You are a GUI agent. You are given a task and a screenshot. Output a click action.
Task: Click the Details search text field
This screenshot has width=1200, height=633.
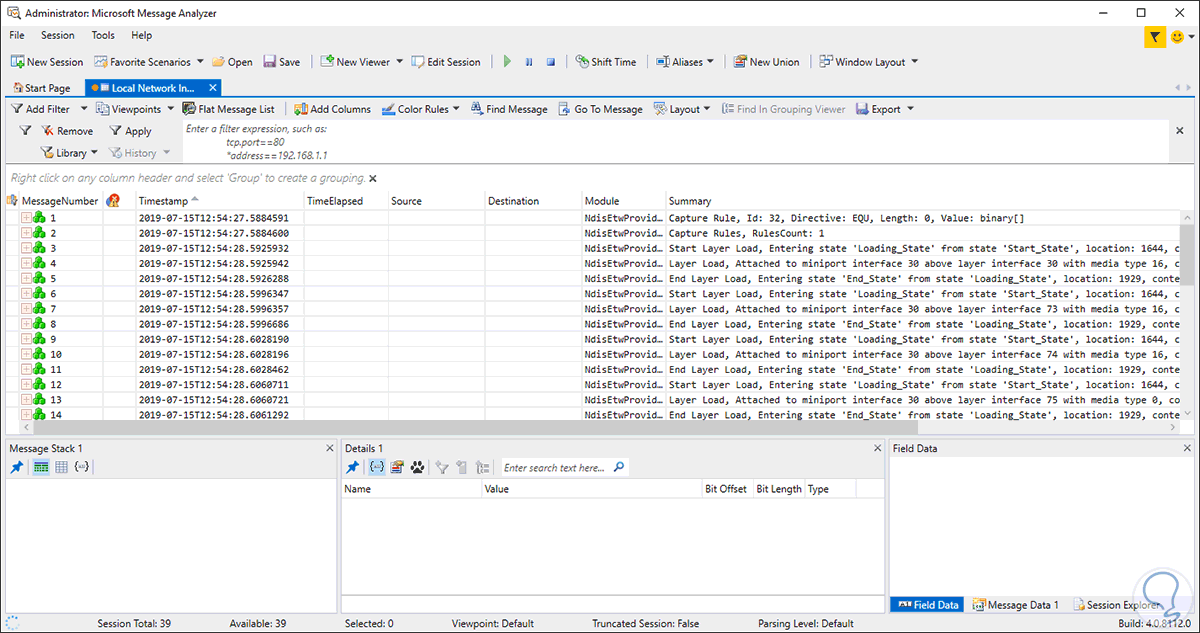[555, 467]
